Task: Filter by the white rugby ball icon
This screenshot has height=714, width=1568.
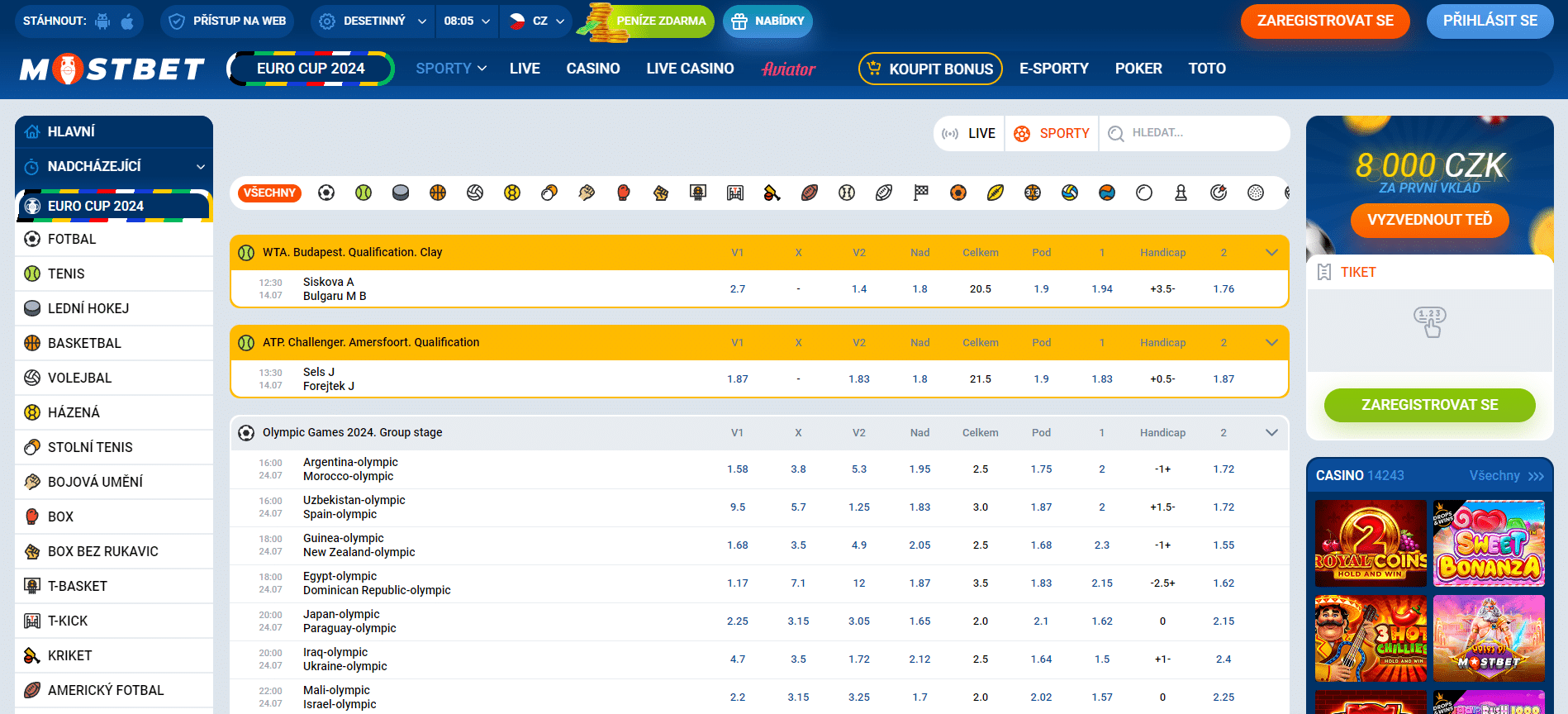Action: [884, 193]
